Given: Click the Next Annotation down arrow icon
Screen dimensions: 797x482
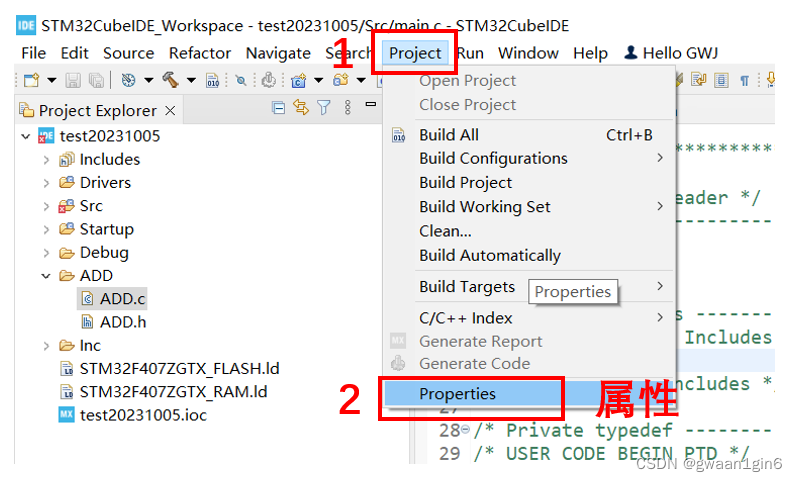Looking at the screenshot, I should [771, 79].
